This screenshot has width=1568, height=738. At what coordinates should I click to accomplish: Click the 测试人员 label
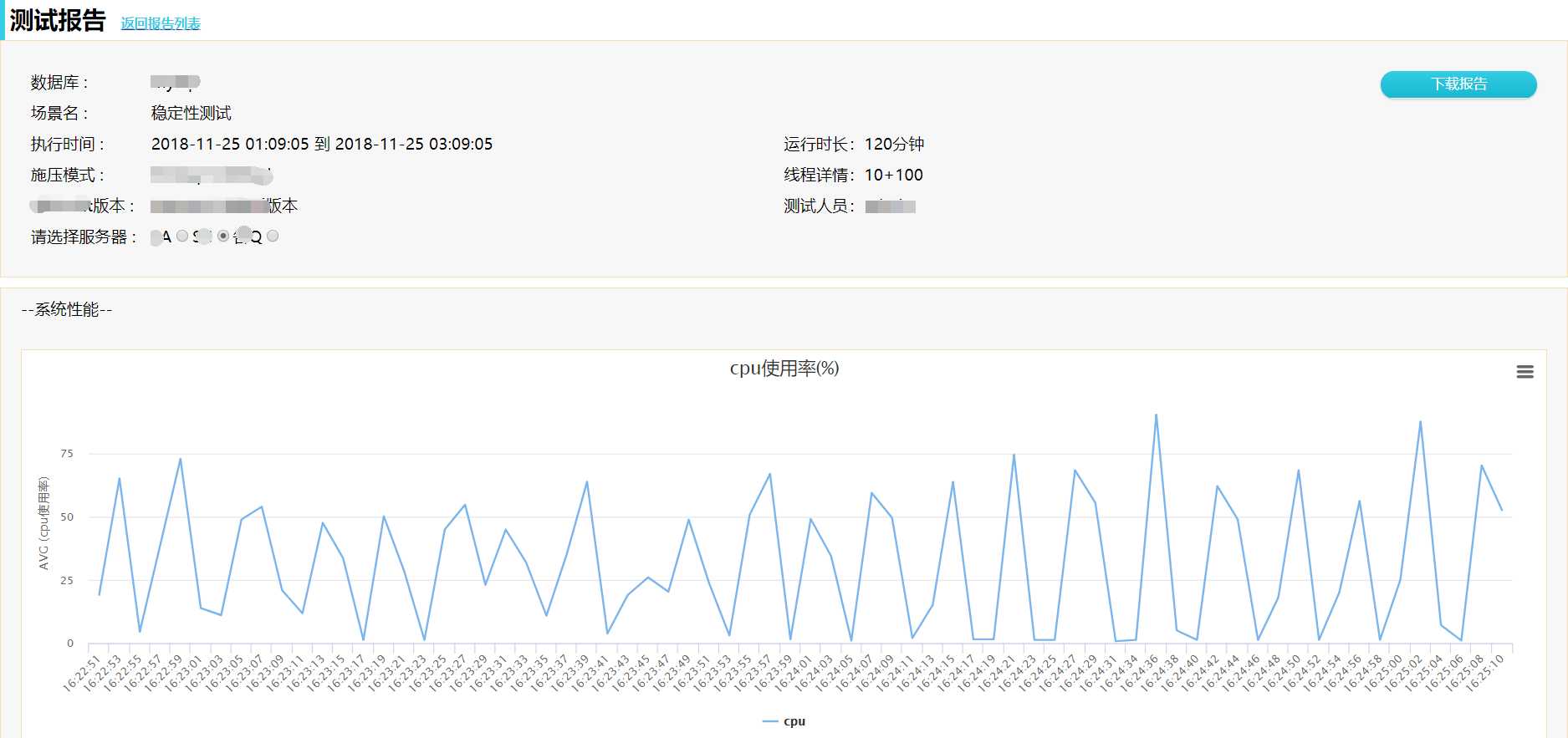[819, 206]
